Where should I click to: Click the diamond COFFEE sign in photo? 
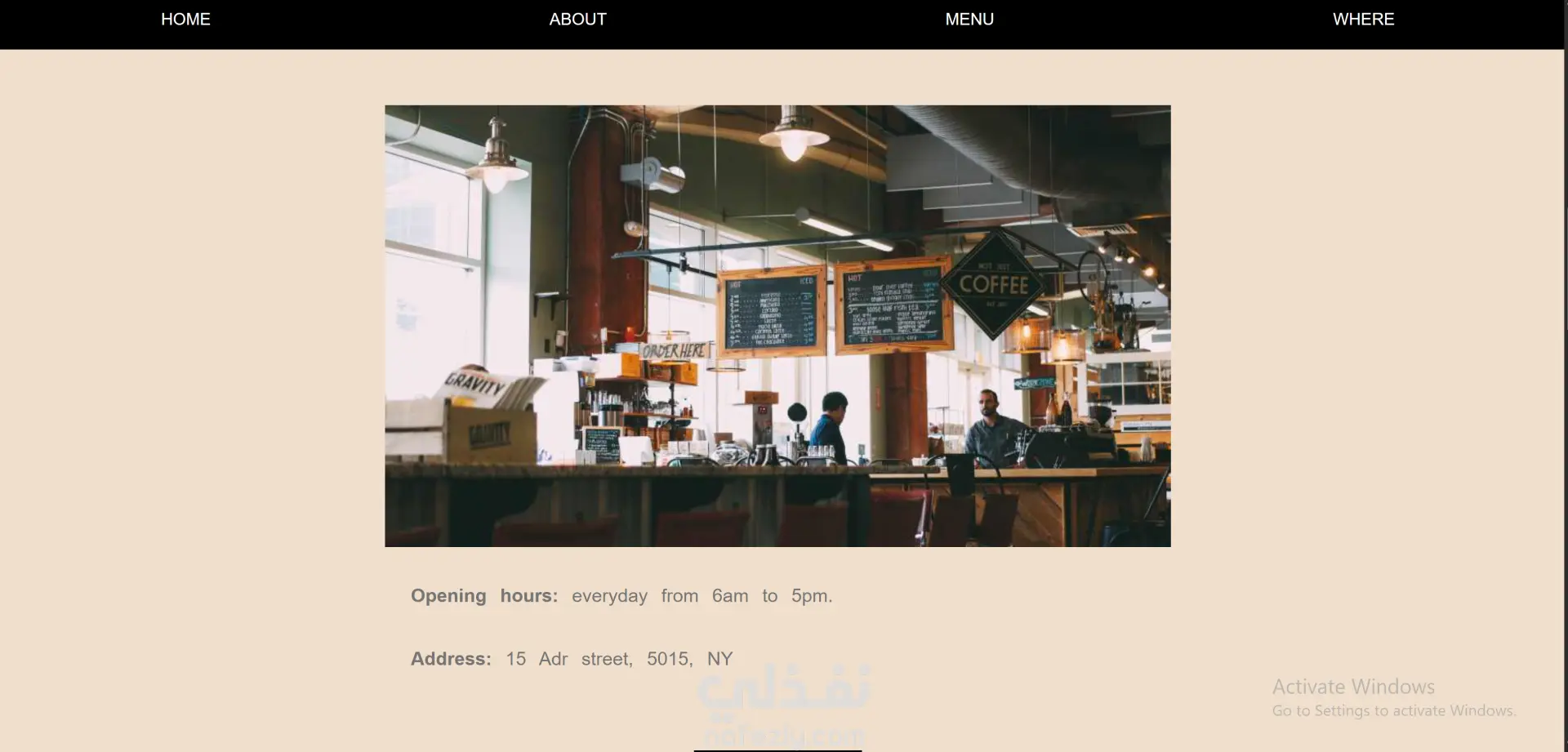(x=993, y=285)
